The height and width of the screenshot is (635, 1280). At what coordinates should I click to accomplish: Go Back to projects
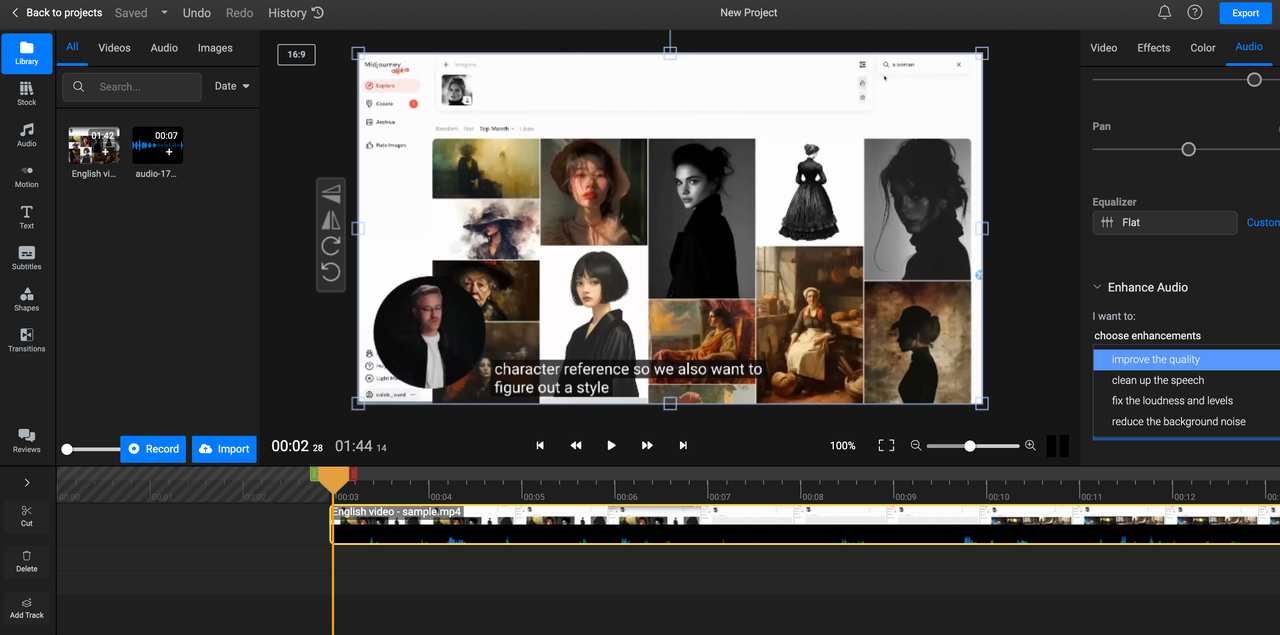[x=57, y=13]
